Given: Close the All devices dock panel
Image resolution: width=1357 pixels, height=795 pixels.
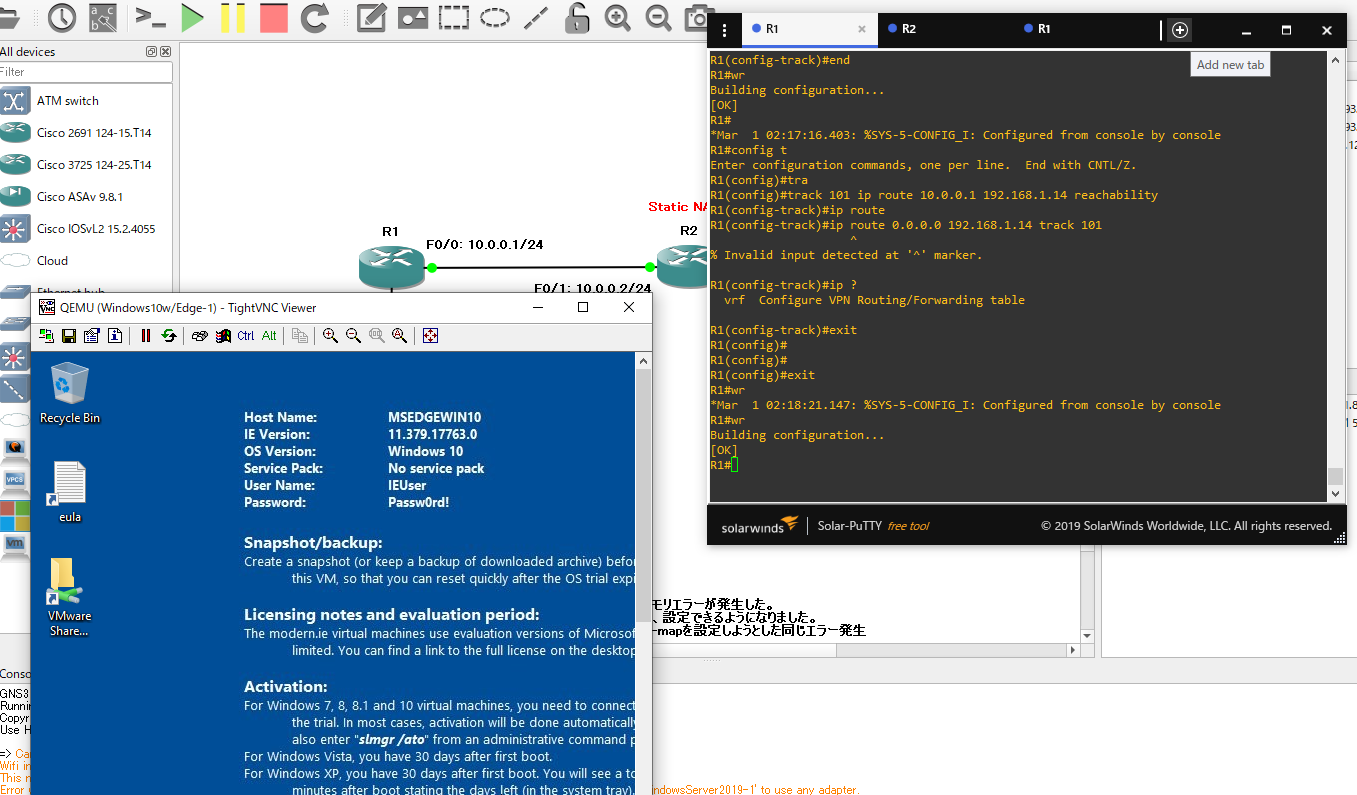Looking at the screenshot, I should (165, 51).
